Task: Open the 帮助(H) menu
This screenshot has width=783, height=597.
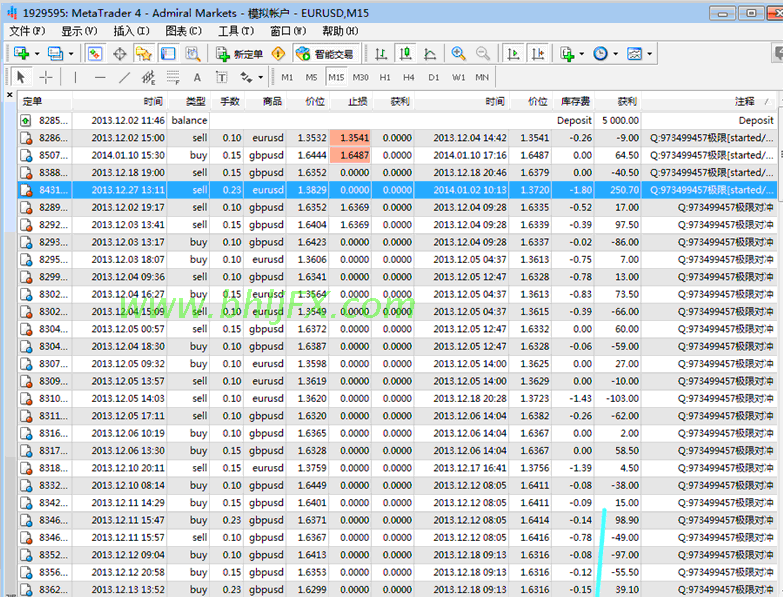Action: point(340,31)
